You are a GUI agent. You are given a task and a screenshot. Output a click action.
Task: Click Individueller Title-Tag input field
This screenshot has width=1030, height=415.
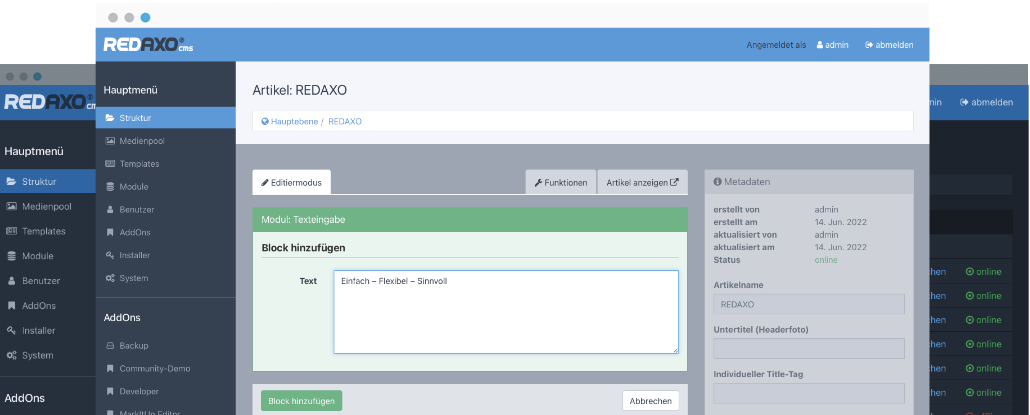coord(809,393)
